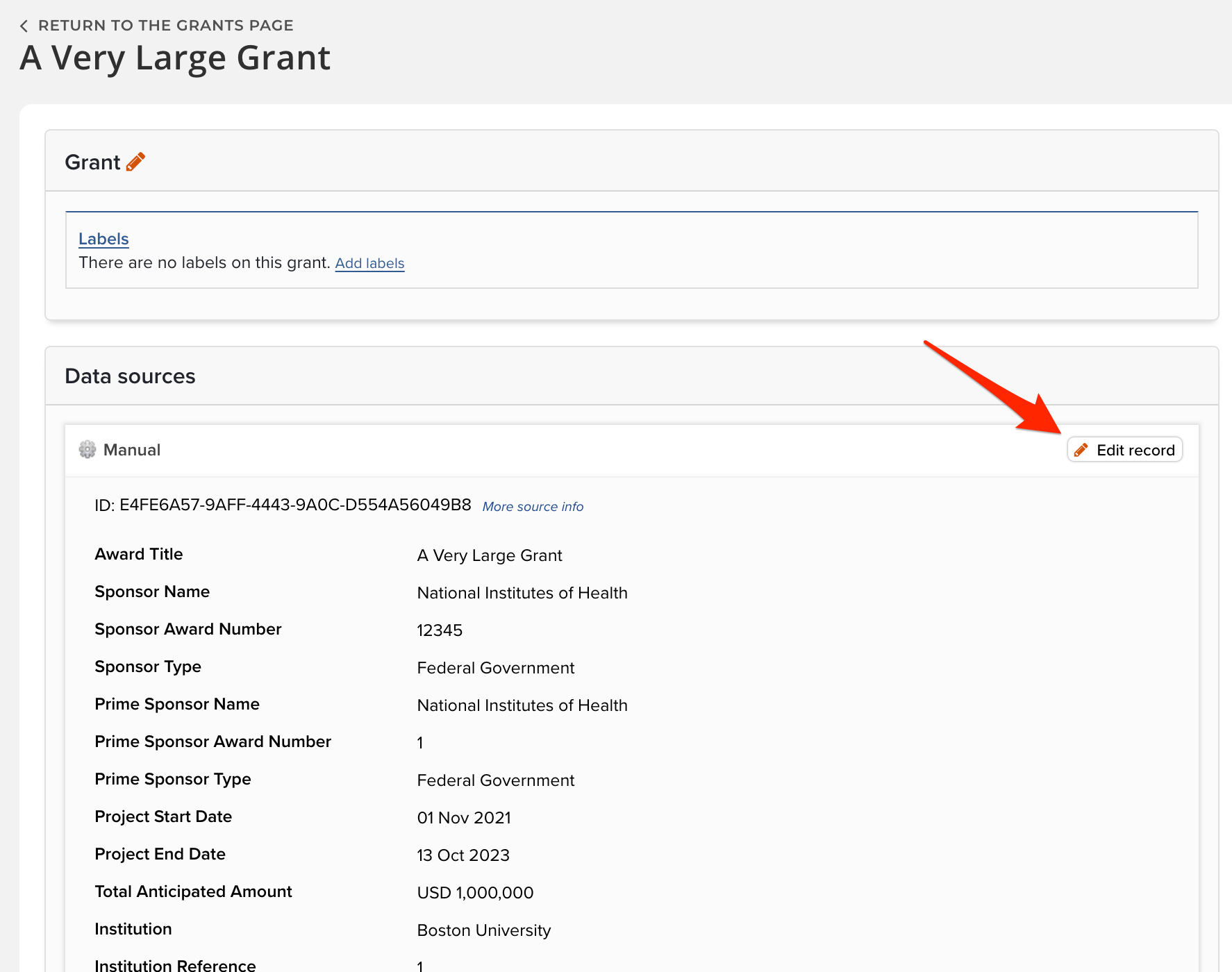Click the 'Project Start Date' label
This screenshot has height=972, width=1232.
(x=163, y=816)
